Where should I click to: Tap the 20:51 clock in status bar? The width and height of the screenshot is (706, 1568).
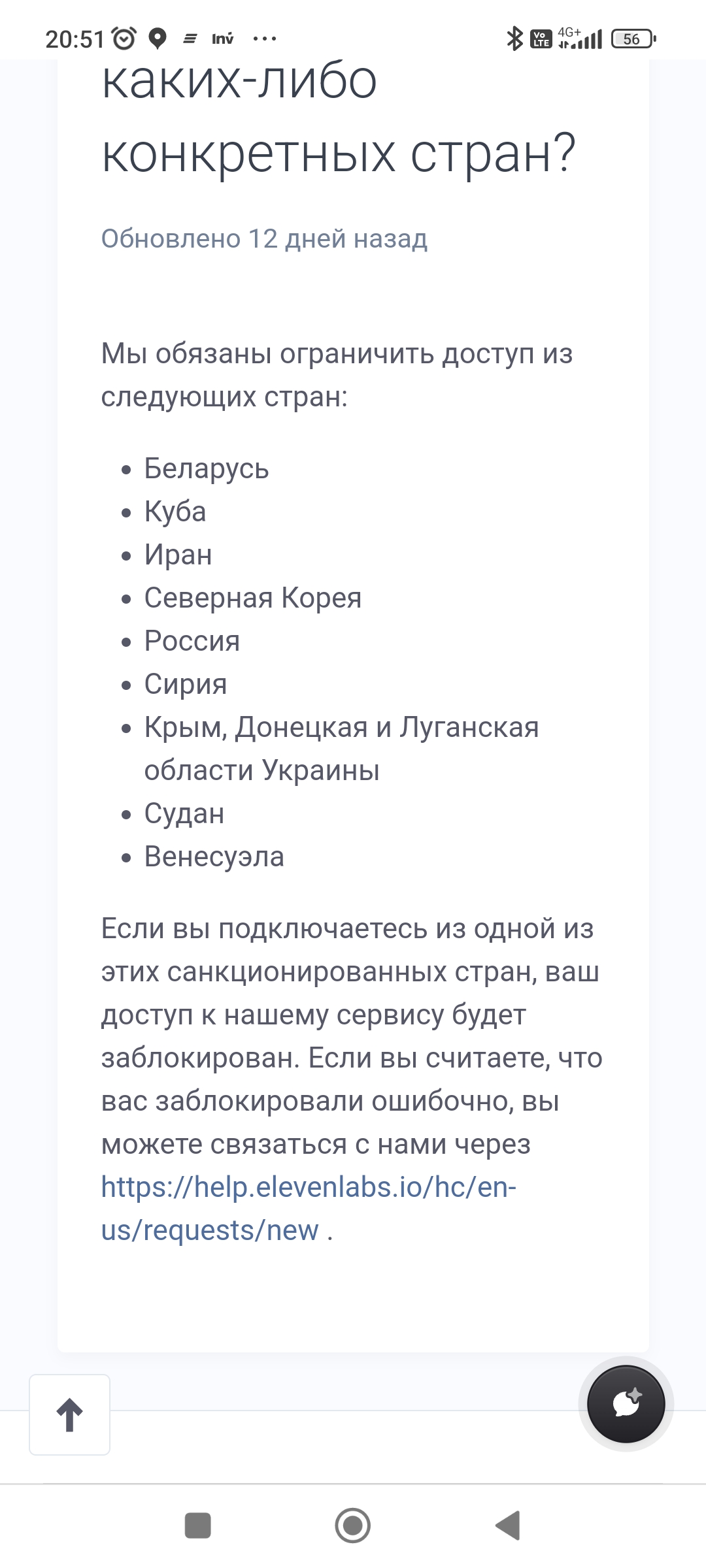point(75,39)
